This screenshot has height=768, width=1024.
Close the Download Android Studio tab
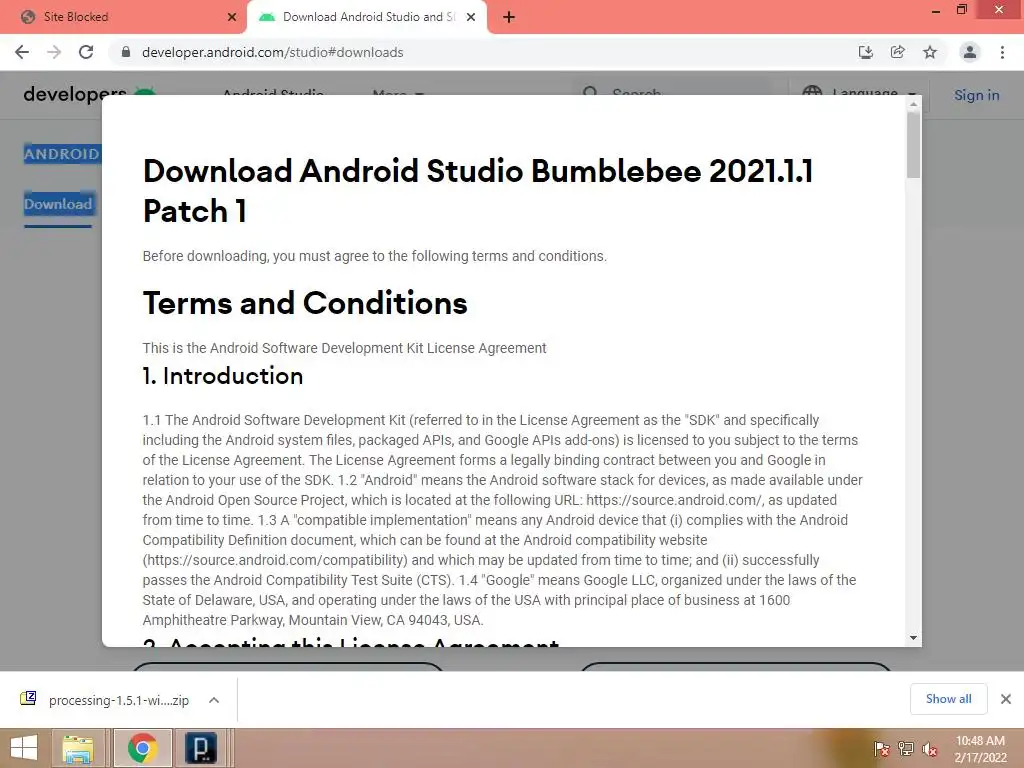coord(471,17)
